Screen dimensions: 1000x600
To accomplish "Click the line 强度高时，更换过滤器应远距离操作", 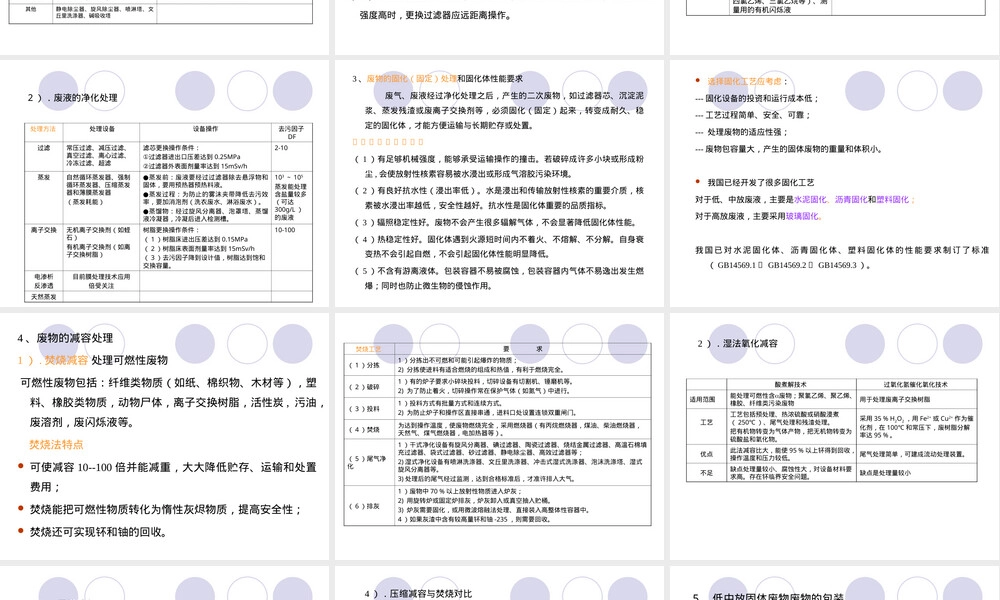I will [x=436, y=15].
